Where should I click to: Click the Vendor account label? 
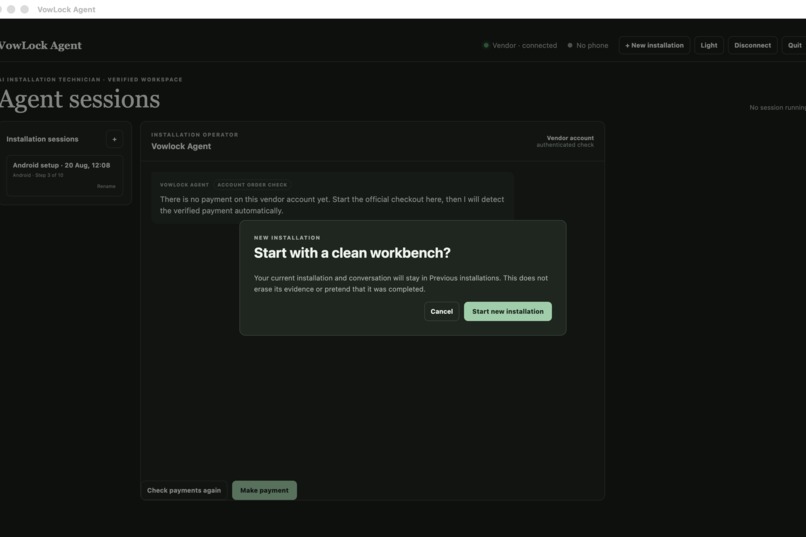[x=570, y=138]
